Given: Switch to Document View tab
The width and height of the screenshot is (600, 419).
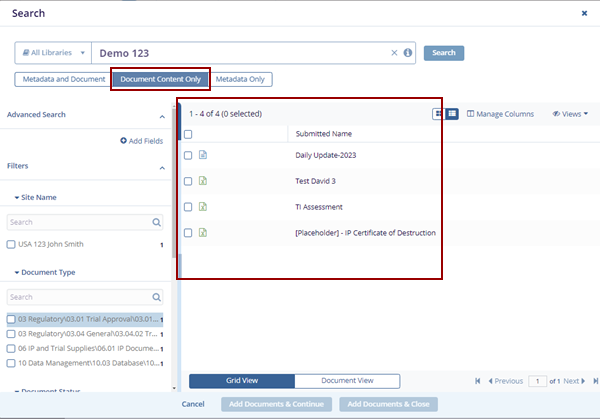Looking at the screenshot, I should 347,381.
